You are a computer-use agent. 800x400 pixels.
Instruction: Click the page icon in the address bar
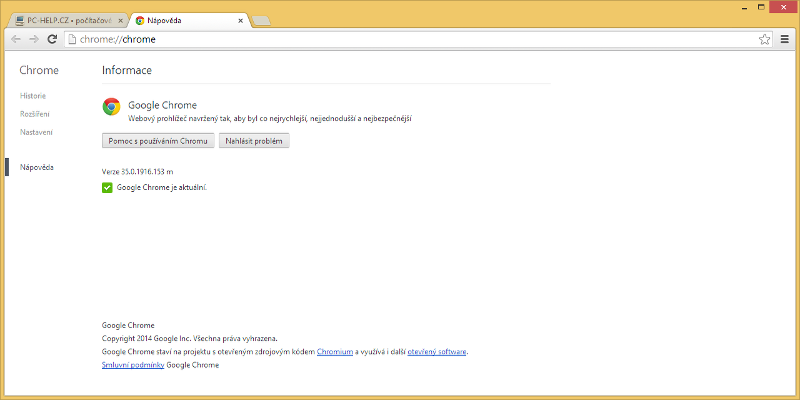pyautogui.click(x=71, y=39)
